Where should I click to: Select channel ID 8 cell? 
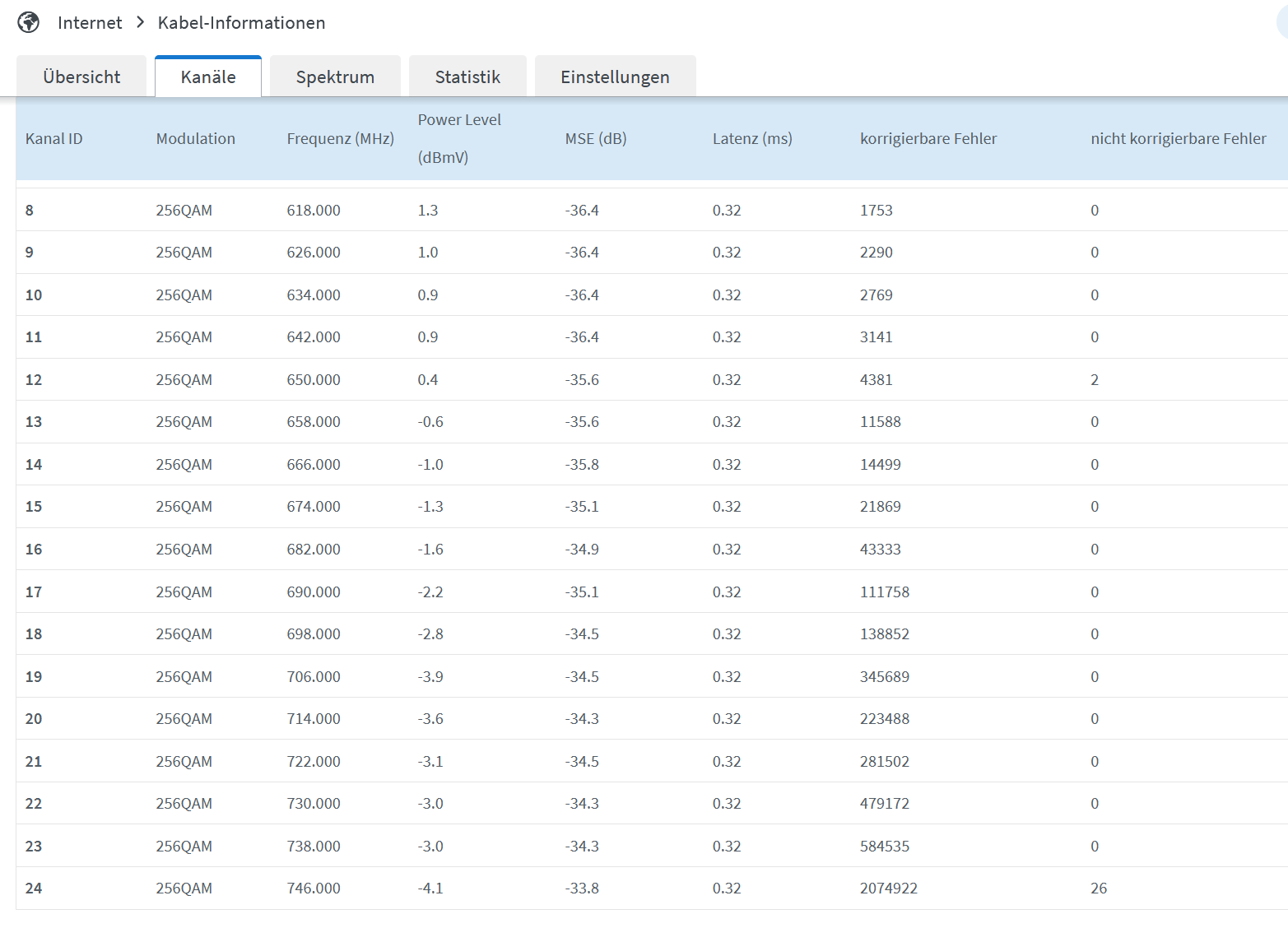click(30, 211)
